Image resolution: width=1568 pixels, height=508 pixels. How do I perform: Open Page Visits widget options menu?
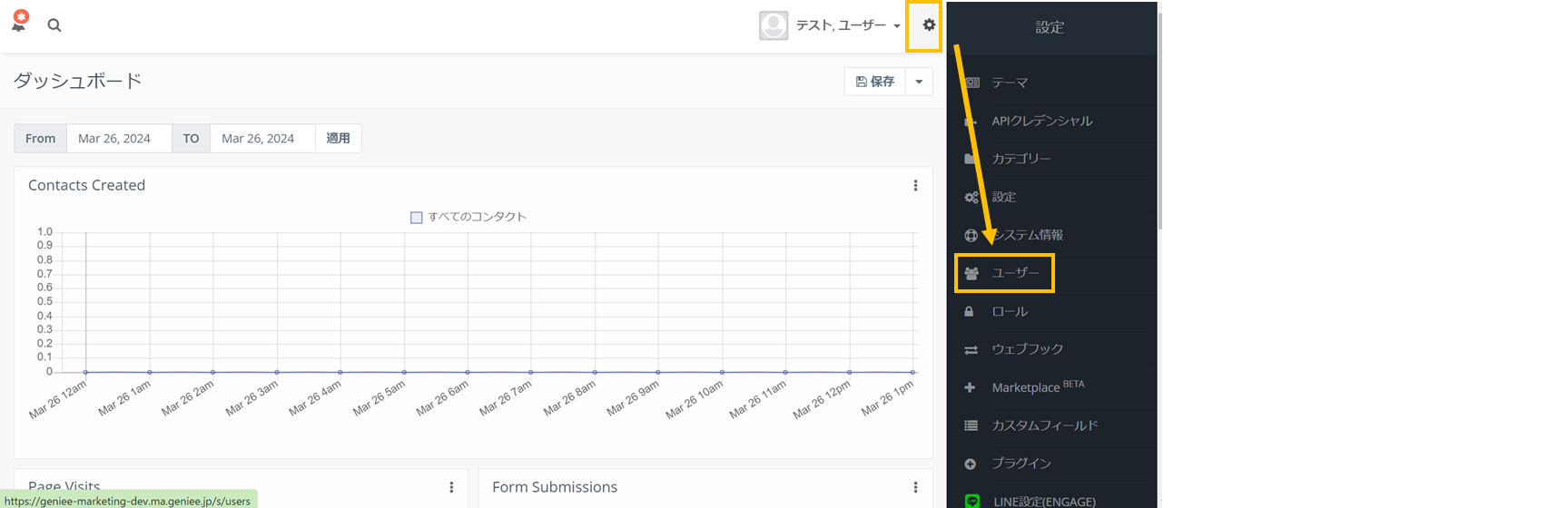451,487
